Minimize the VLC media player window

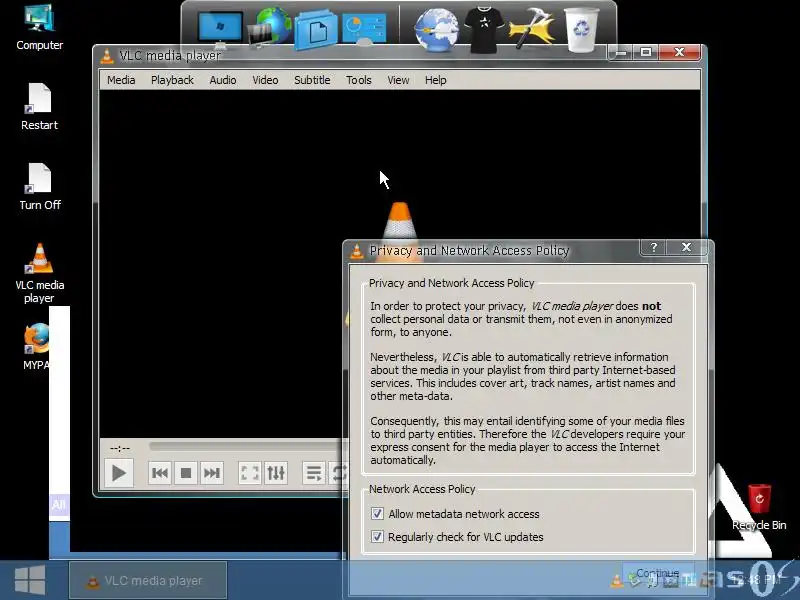pos(621,53)
